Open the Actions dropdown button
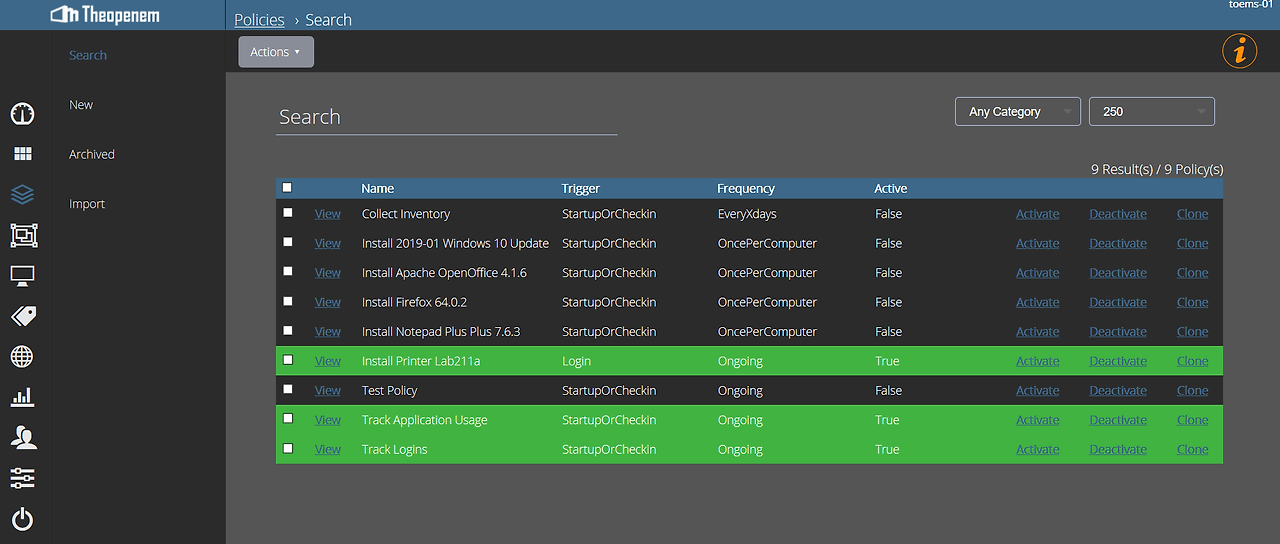Viewport: 1280px width, 544px height. pyautogui.click(x=276, y=52)
